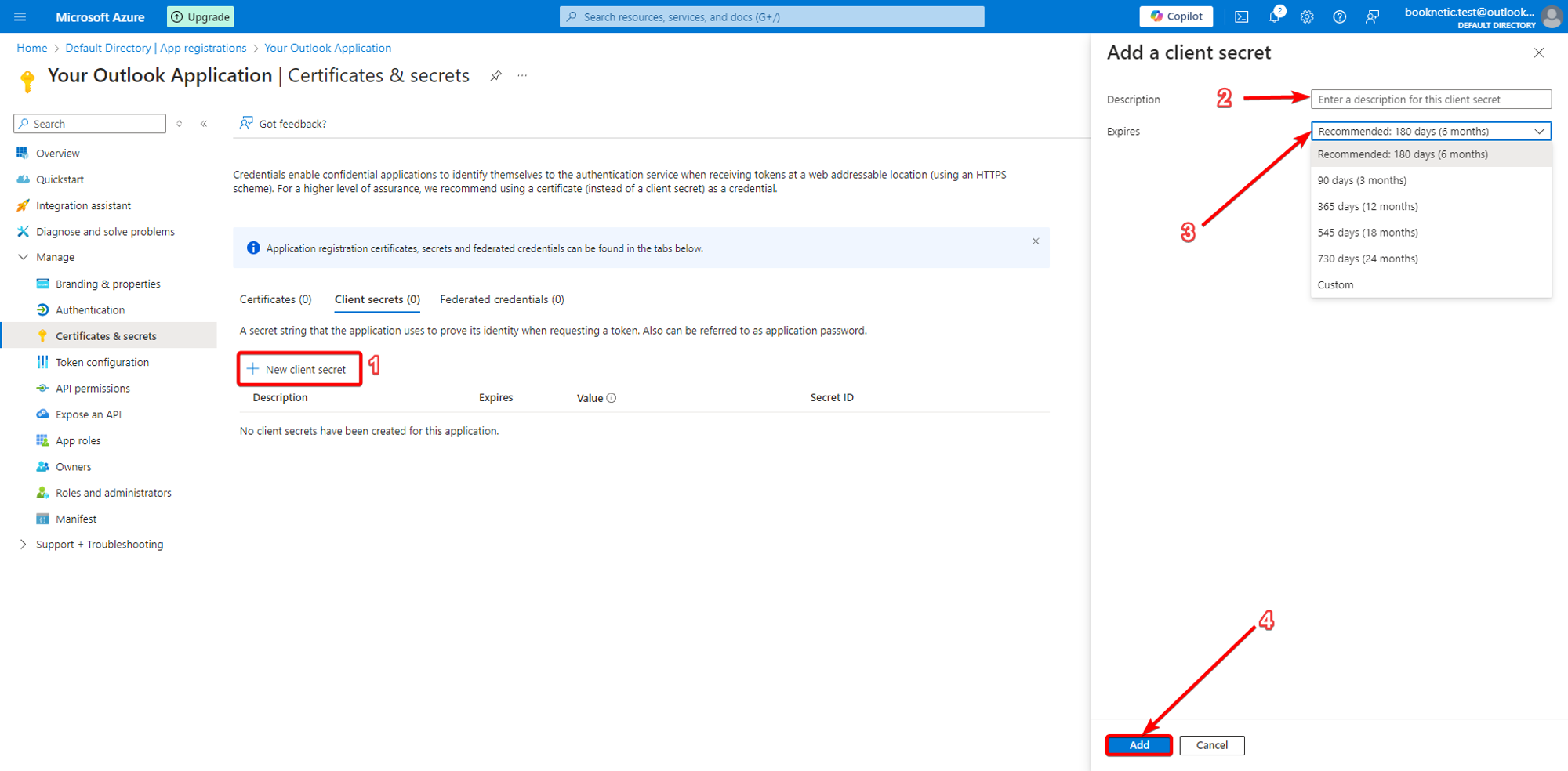
Task: Open Branding & properties
Action: click(x=110, y=284)
